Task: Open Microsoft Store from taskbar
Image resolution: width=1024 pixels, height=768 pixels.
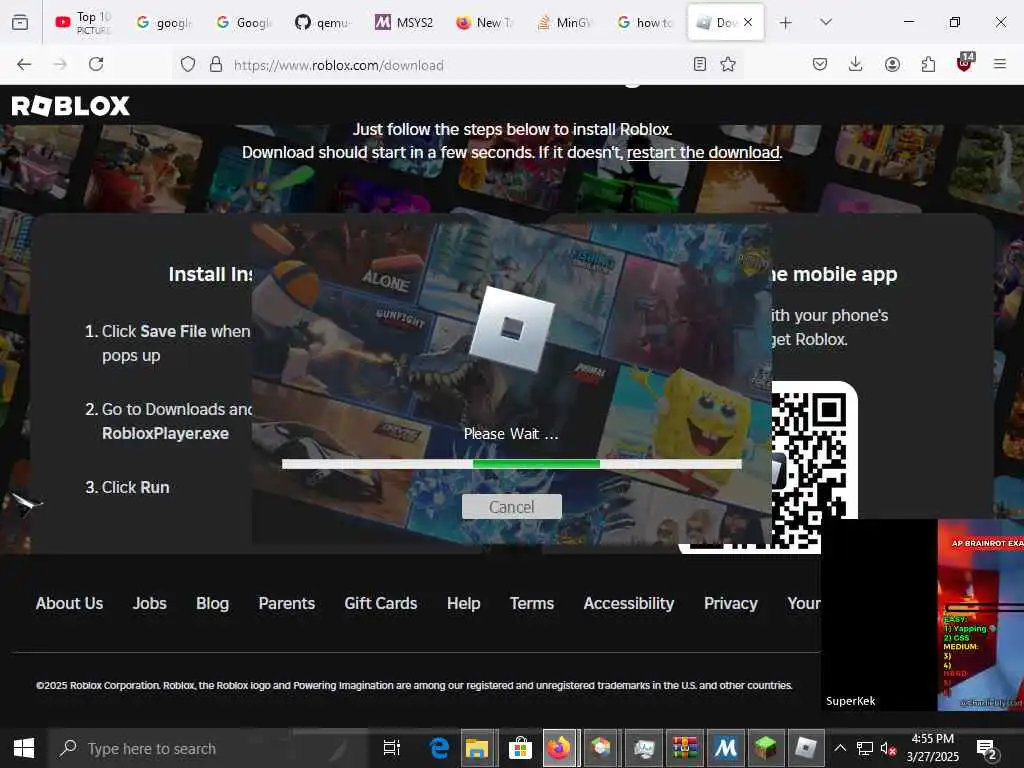Action: (x=520, y=748)
